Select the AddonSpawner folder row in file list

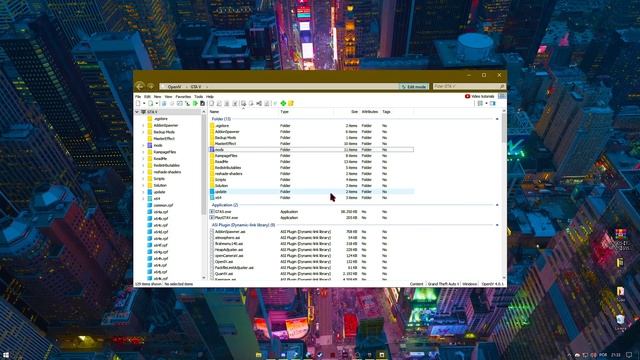click(x=311, y=131)
